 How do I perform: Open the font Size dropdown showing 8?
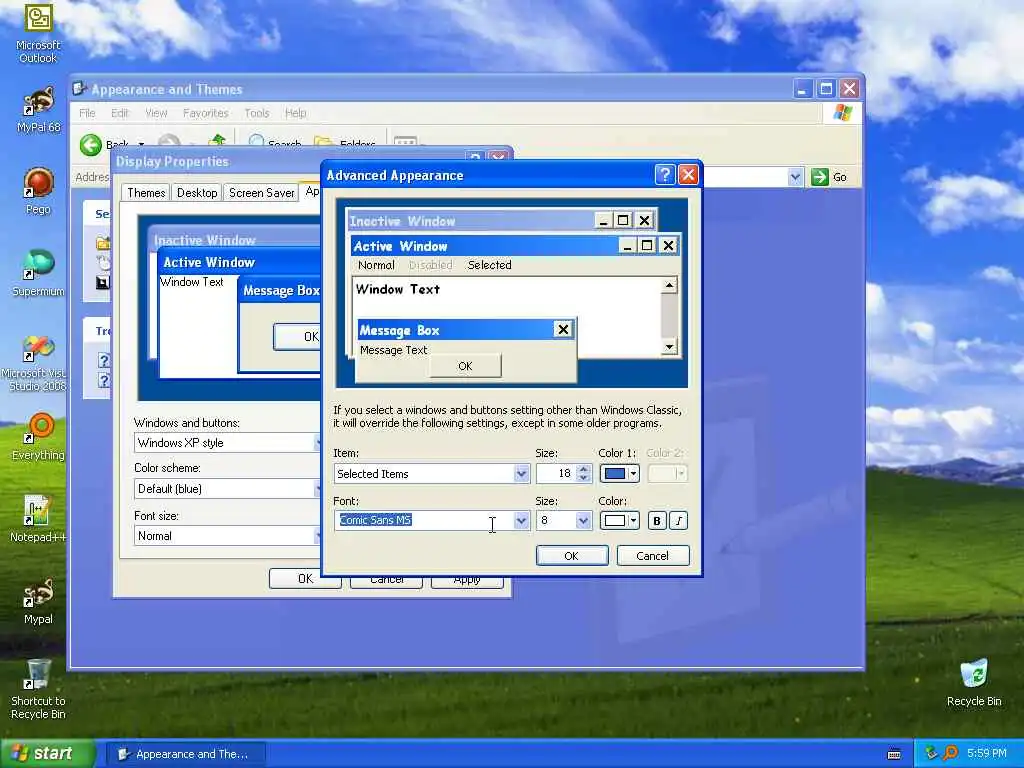click(x=583, y=520)
